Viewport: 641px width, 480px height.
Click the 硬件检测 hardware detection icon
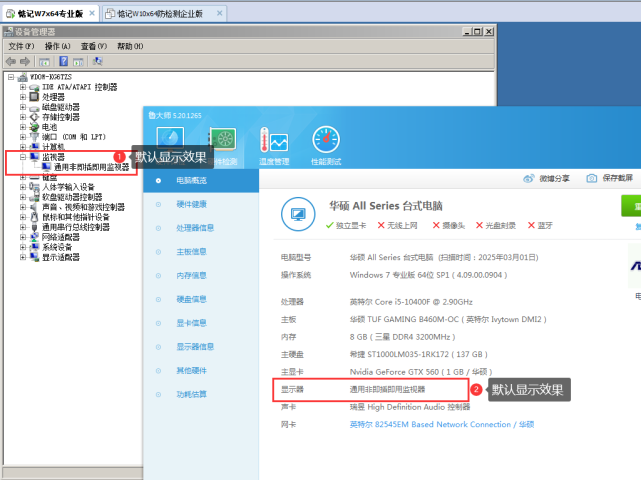click(x=221, y=143)
